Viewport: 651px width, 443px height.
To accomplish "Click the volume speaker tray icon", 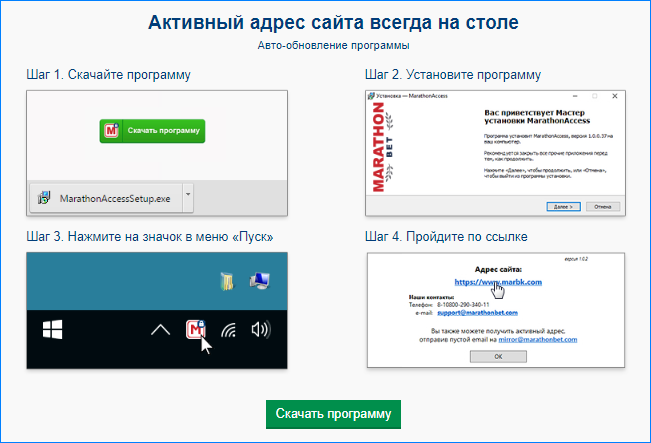I will click(x=261, y=330).
